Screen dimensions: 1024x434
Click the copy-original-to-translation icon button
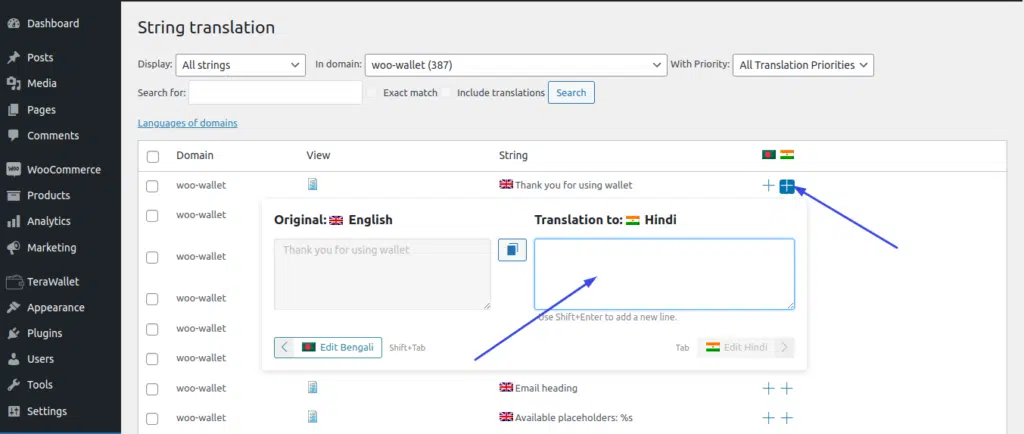pos(512,249)
